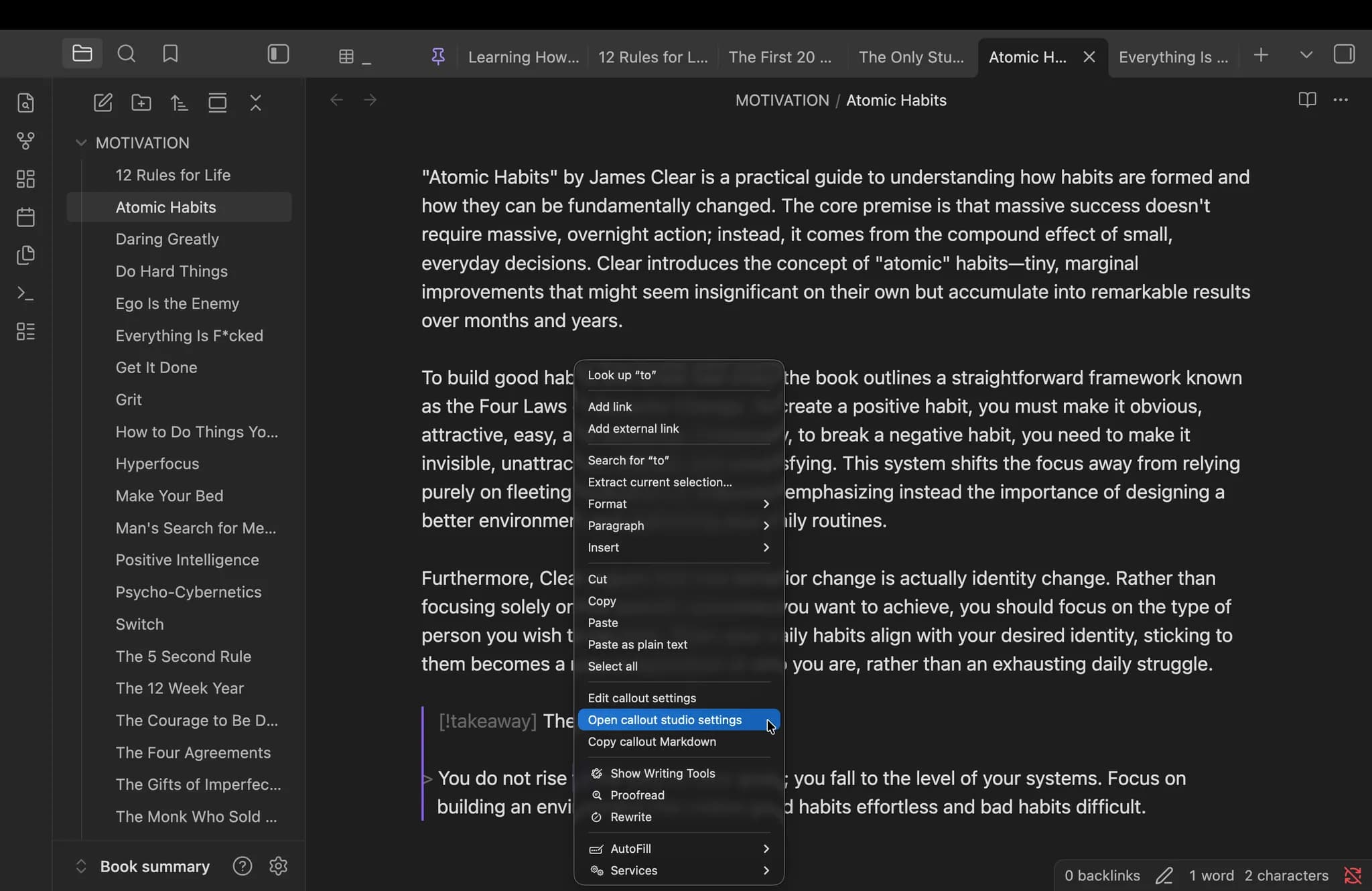Switch to the 12 Rules for L... tab
Image resolution: width=1372 pixels, height=891 pixels.
[653, 57]
